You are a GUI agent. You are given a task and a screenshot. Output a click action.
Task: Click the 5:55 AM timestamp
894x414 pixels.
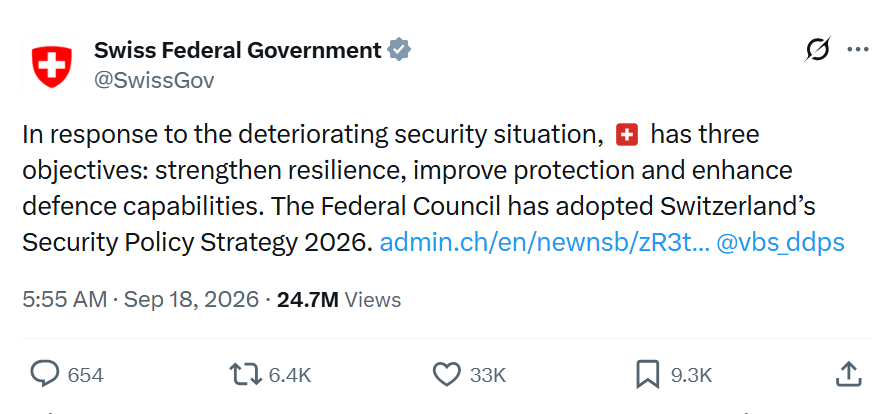(x=64, y=299)
